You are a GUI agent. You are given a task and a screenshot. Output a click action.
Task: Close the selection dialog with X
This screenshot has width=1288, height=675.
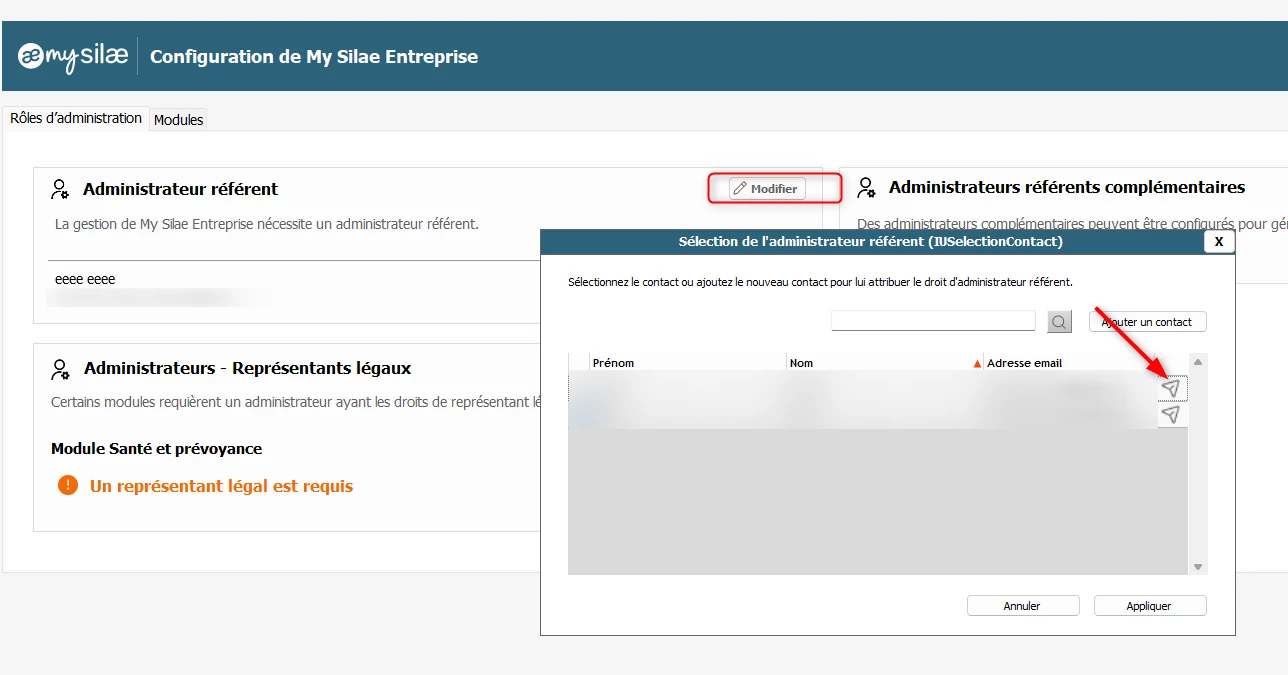[x=1219, y=242]
